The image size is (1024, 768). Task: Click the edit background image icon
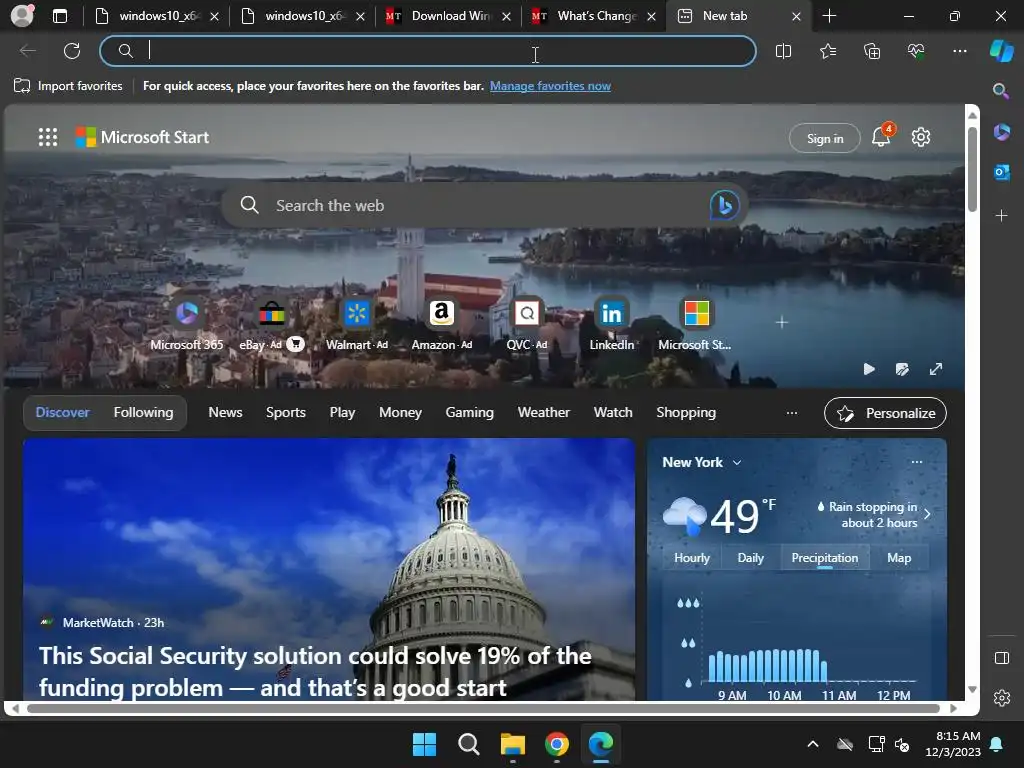(903, 369)
